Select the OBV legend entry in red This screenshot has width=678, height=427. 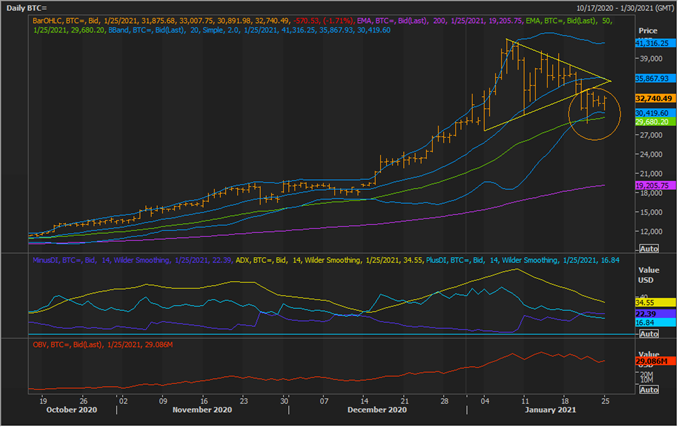pos(103,345)
